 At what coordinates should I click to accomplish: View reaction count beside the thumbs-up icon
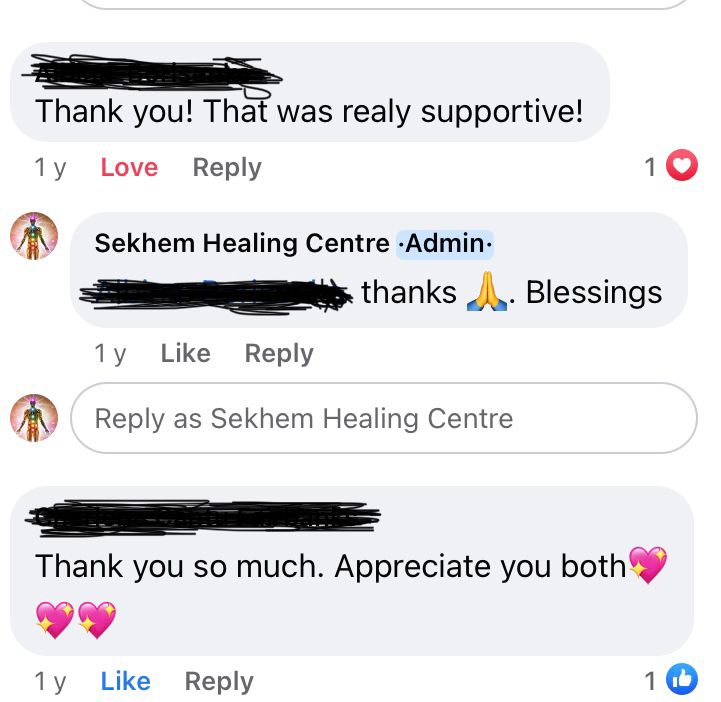[650, 681]
